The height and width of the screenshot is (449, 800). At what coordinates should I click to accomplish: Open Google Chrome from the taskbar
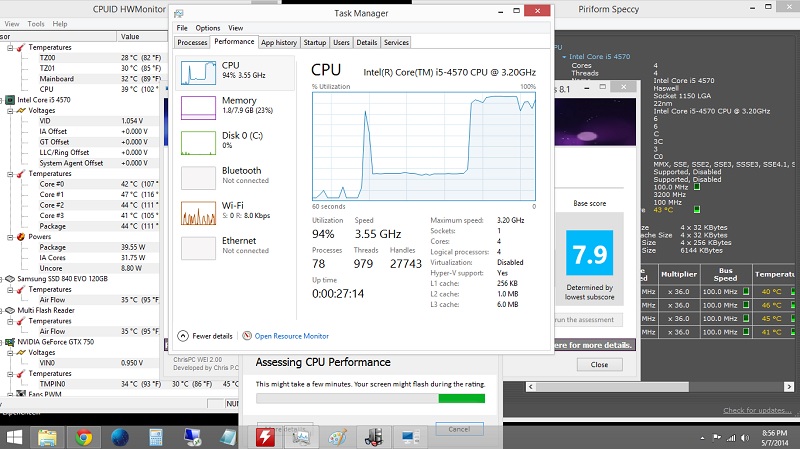point(84,437)
